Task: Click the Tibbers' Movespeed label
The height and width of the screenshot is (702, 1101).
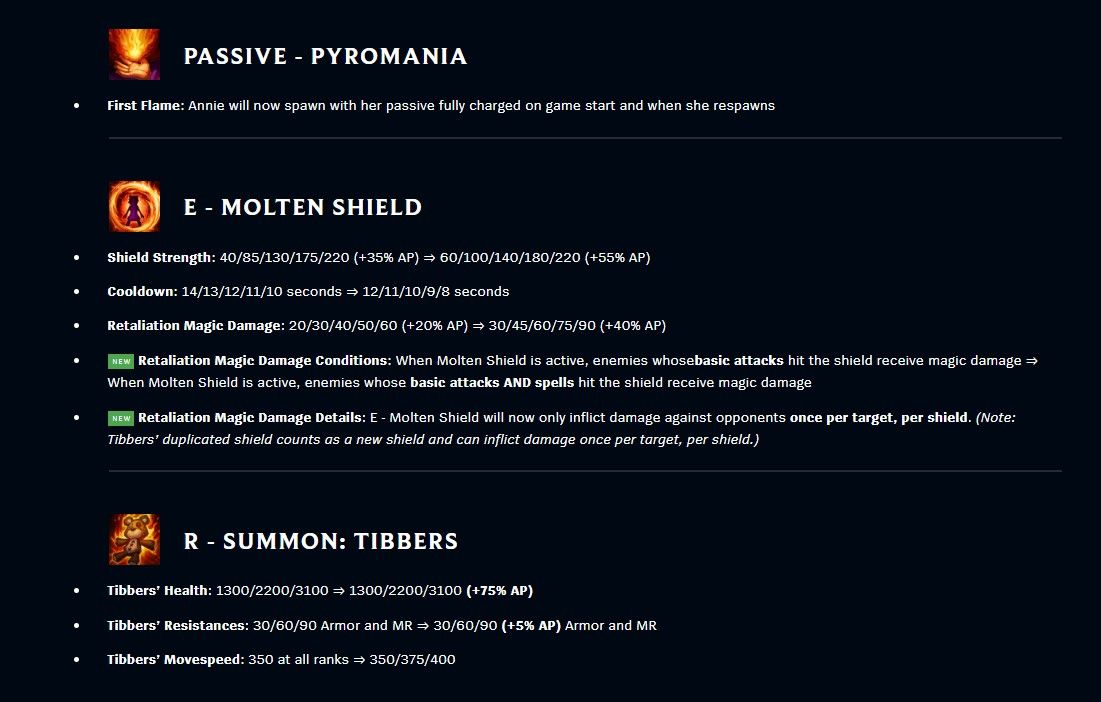Action: 176,659
